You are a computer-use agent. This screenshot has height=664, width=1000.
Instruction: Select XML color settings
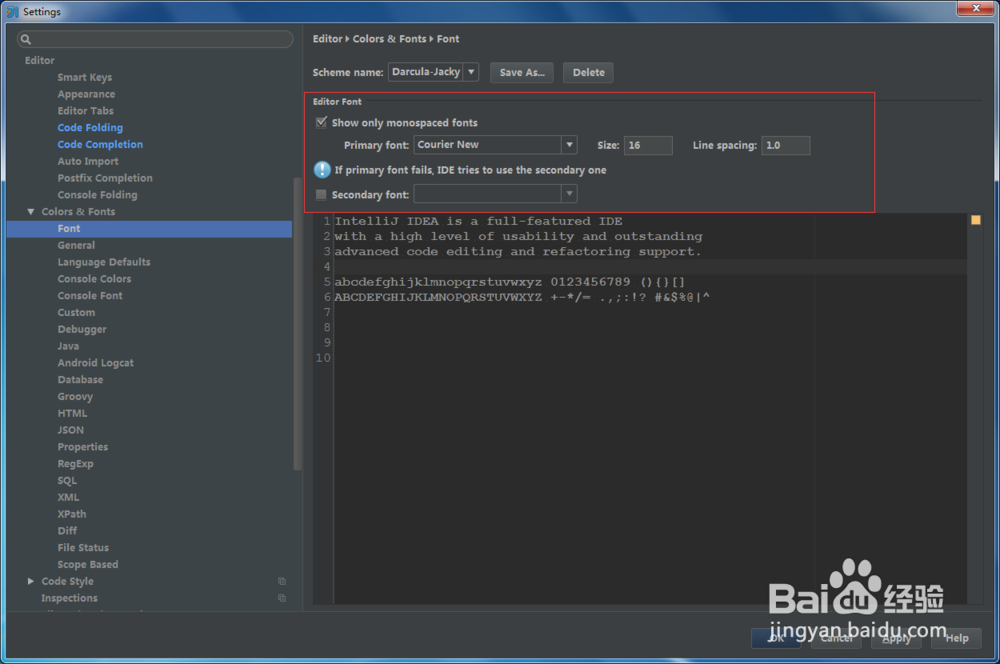tap(68, 497)
